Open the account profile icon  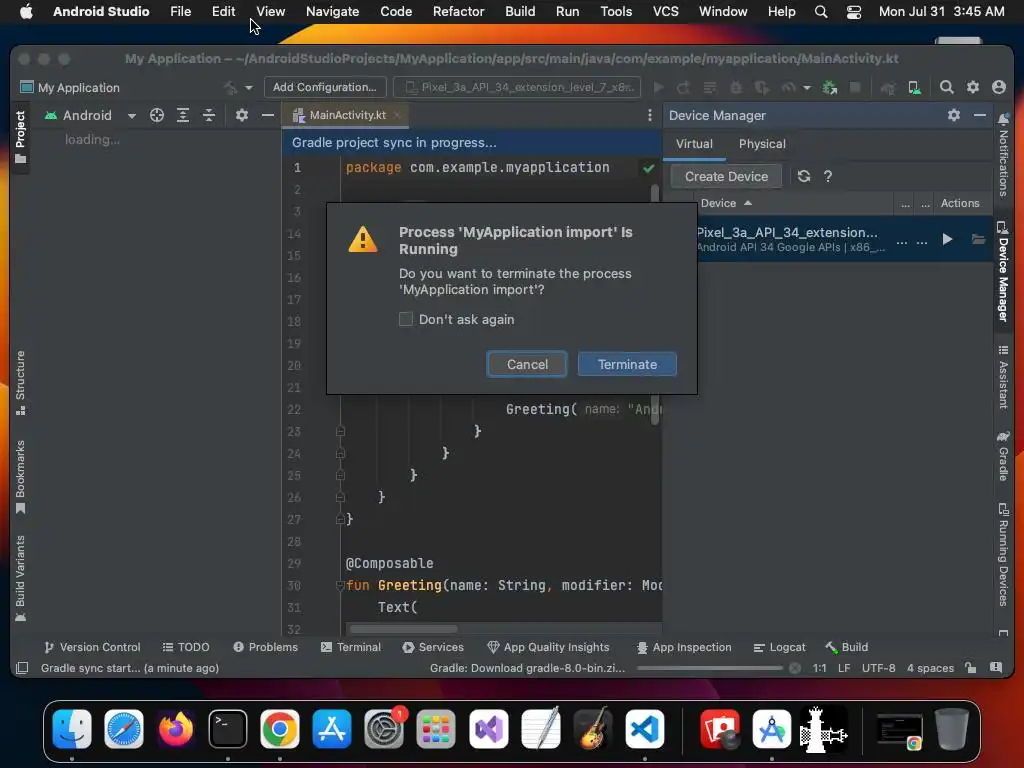point(999,87)
